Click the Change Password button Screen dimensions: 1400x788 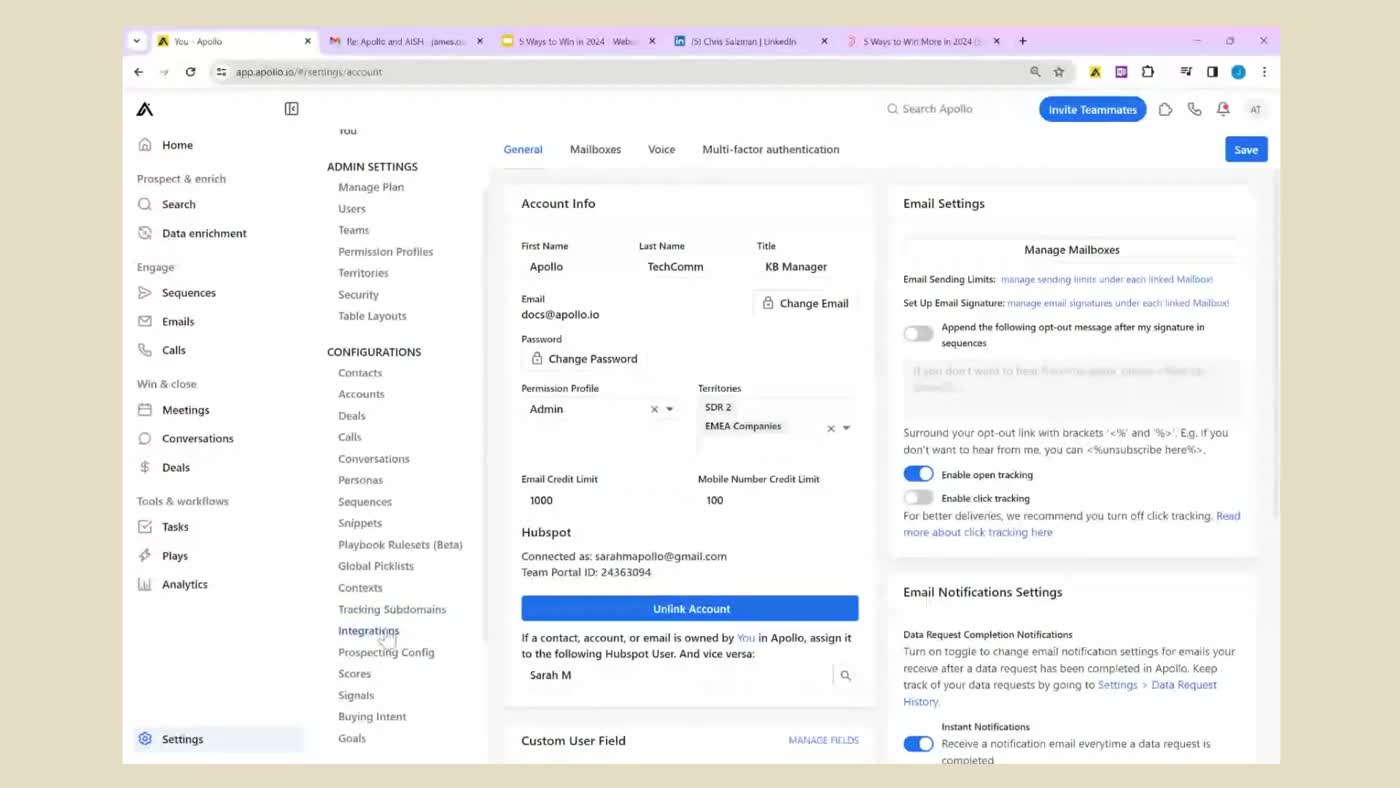click(x=584, y=359)
